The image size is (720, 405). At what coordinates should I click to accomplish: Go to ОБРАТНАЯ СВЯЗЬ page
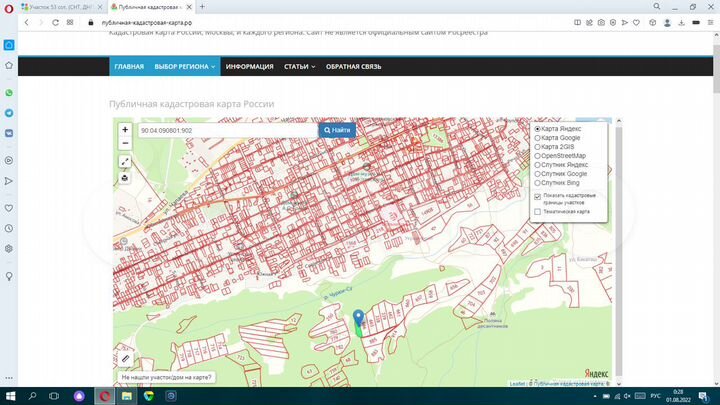tap(354, 67)
